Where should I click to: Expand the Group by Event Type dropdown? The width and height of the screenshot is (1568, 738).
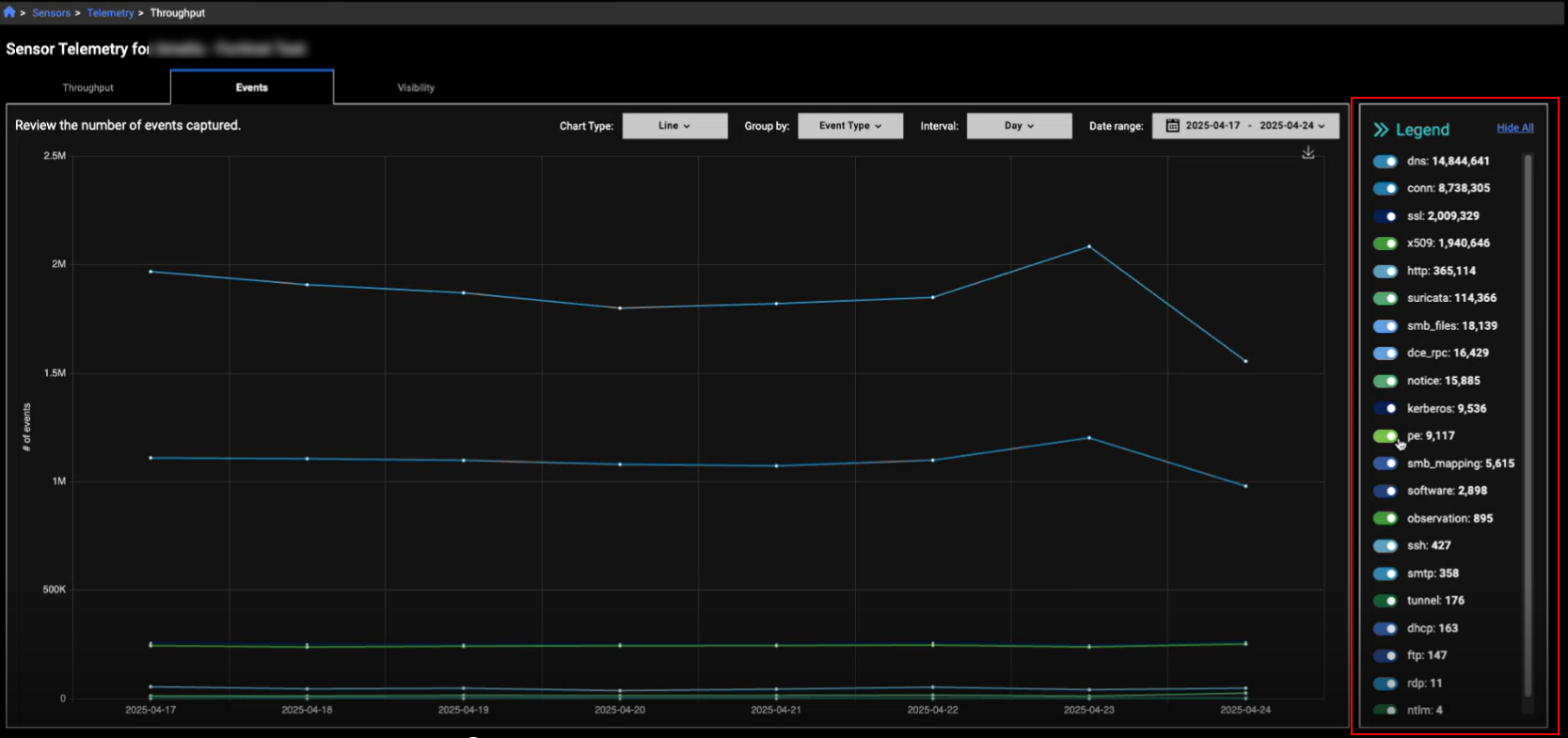coord(849,126)
